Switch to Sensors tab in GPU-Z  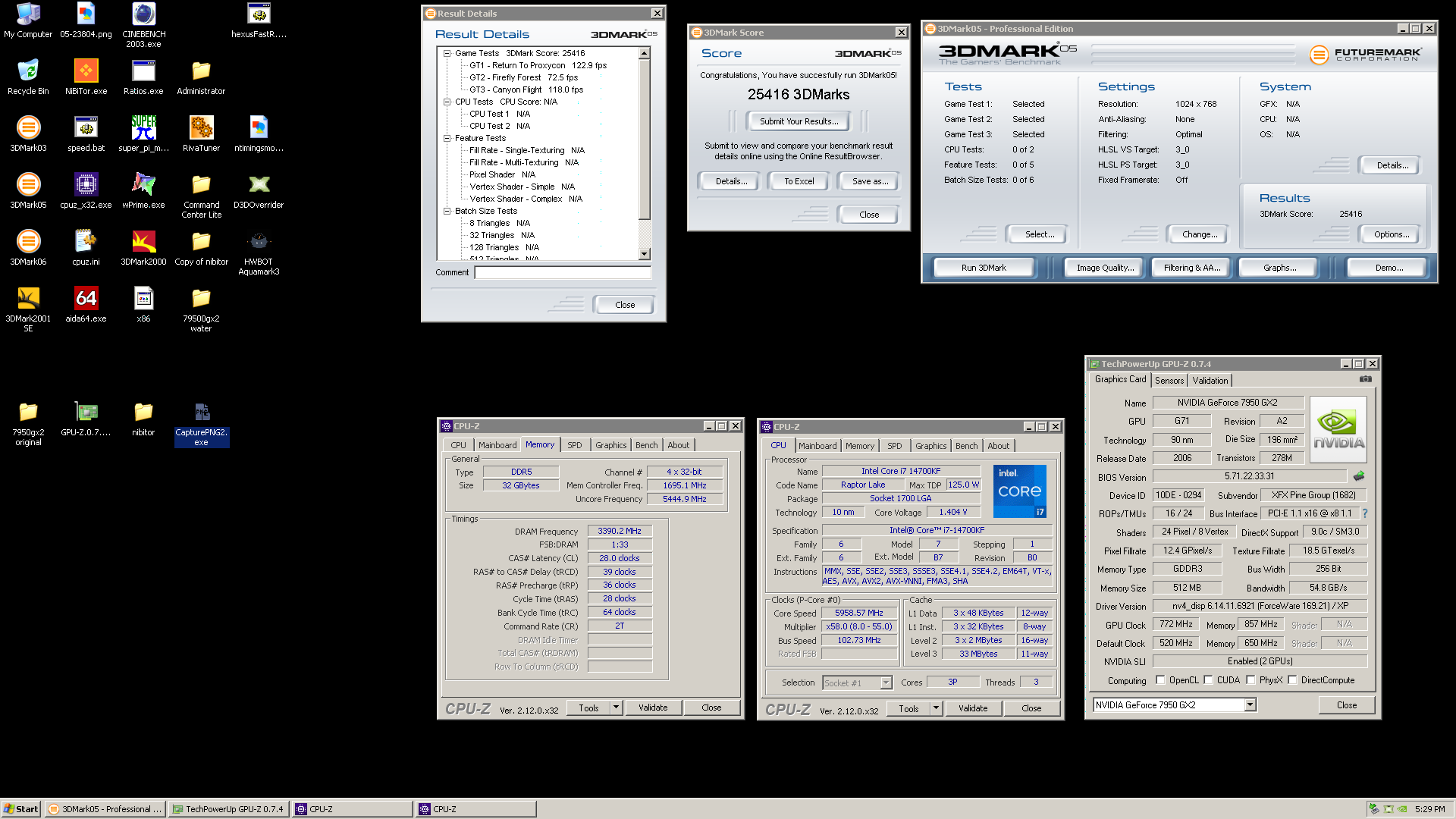click(1169, 381)
